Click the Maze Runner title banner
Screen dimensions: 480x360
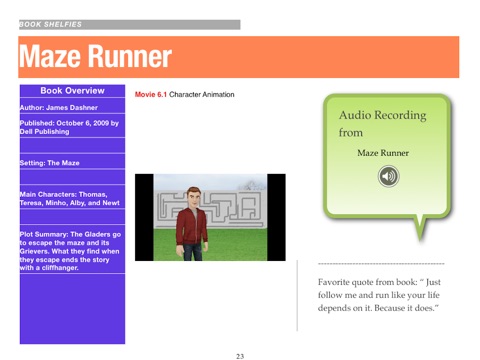(239, 57)
